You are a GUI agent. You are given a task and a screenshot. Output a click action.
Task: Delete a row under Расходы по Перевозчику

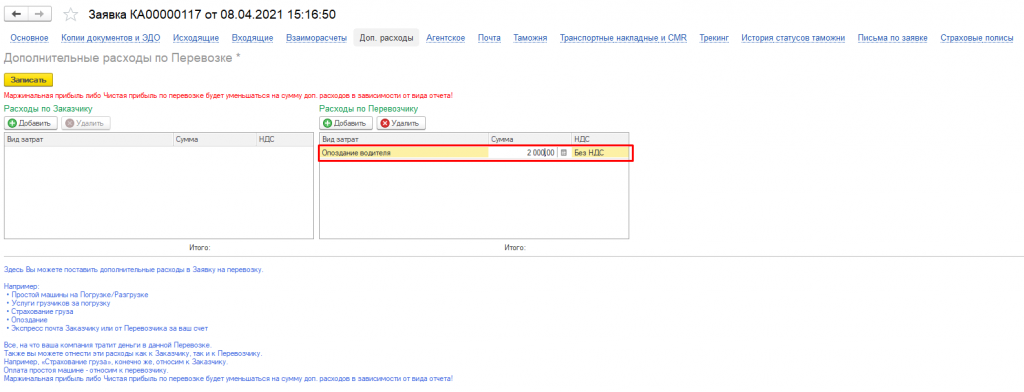coord(401,123)
